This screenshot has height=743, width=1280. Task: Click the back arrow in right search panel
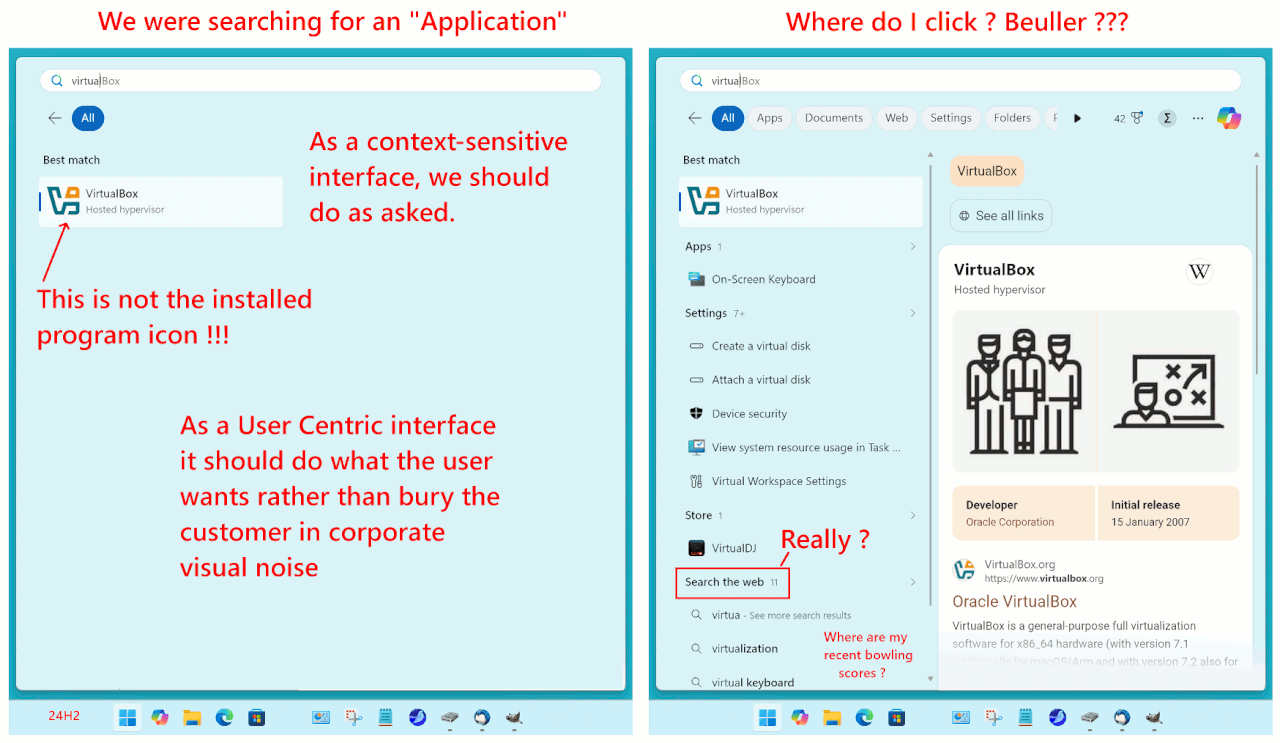(695, 118)
